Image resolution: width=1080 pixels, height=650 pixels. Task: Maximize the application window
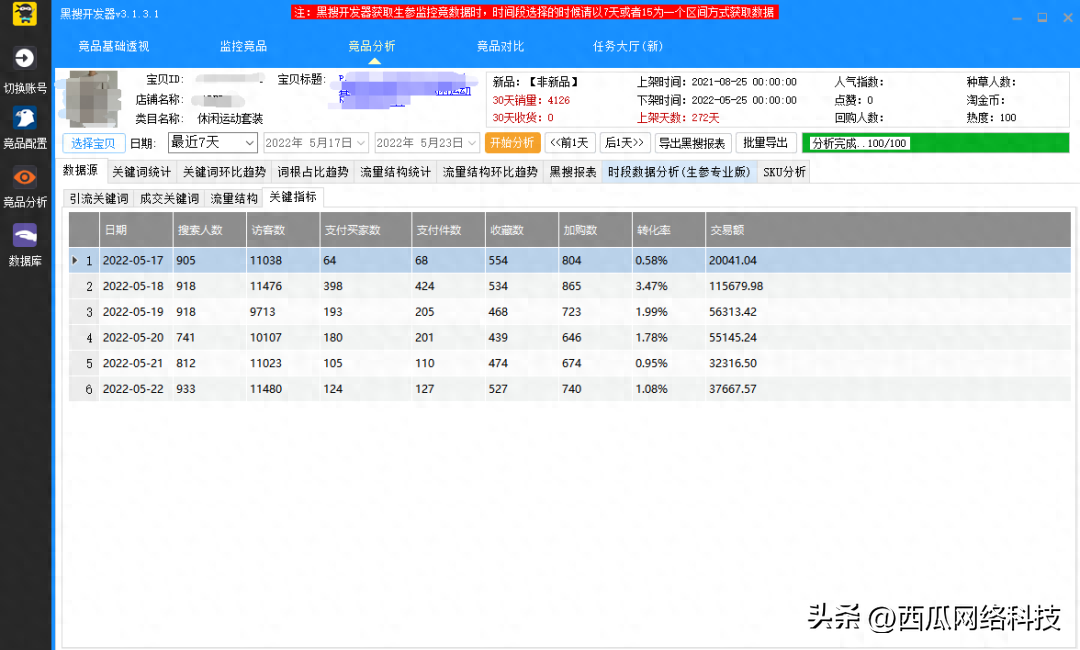point(1042,17)
